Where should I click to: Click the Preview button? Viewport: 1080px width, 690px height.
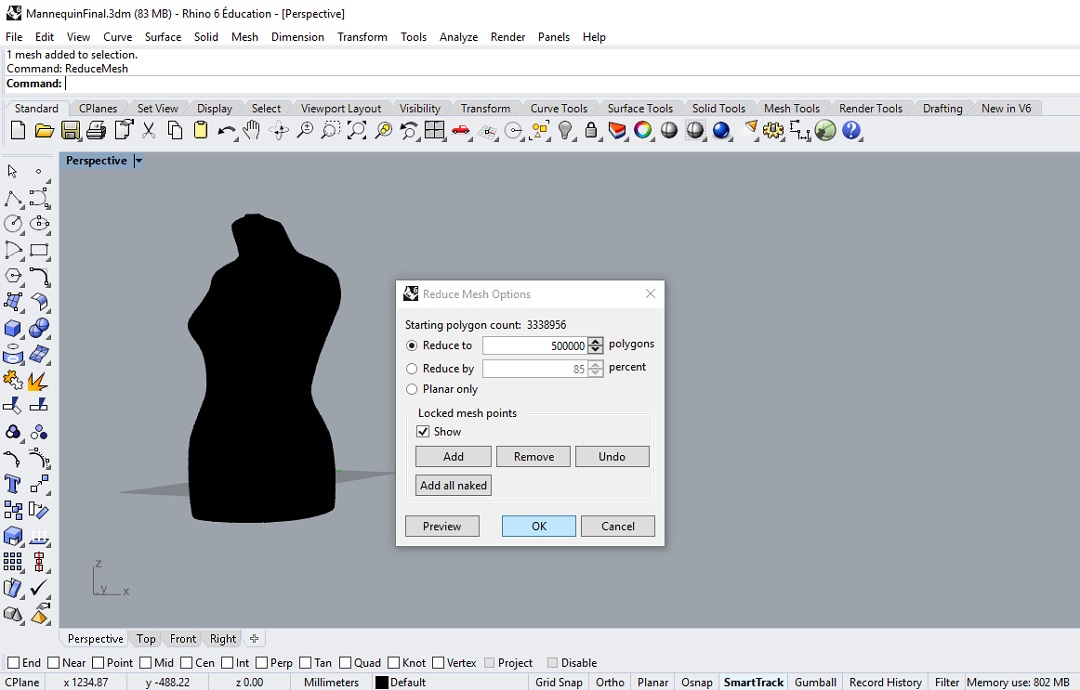[x=442, y=526]
